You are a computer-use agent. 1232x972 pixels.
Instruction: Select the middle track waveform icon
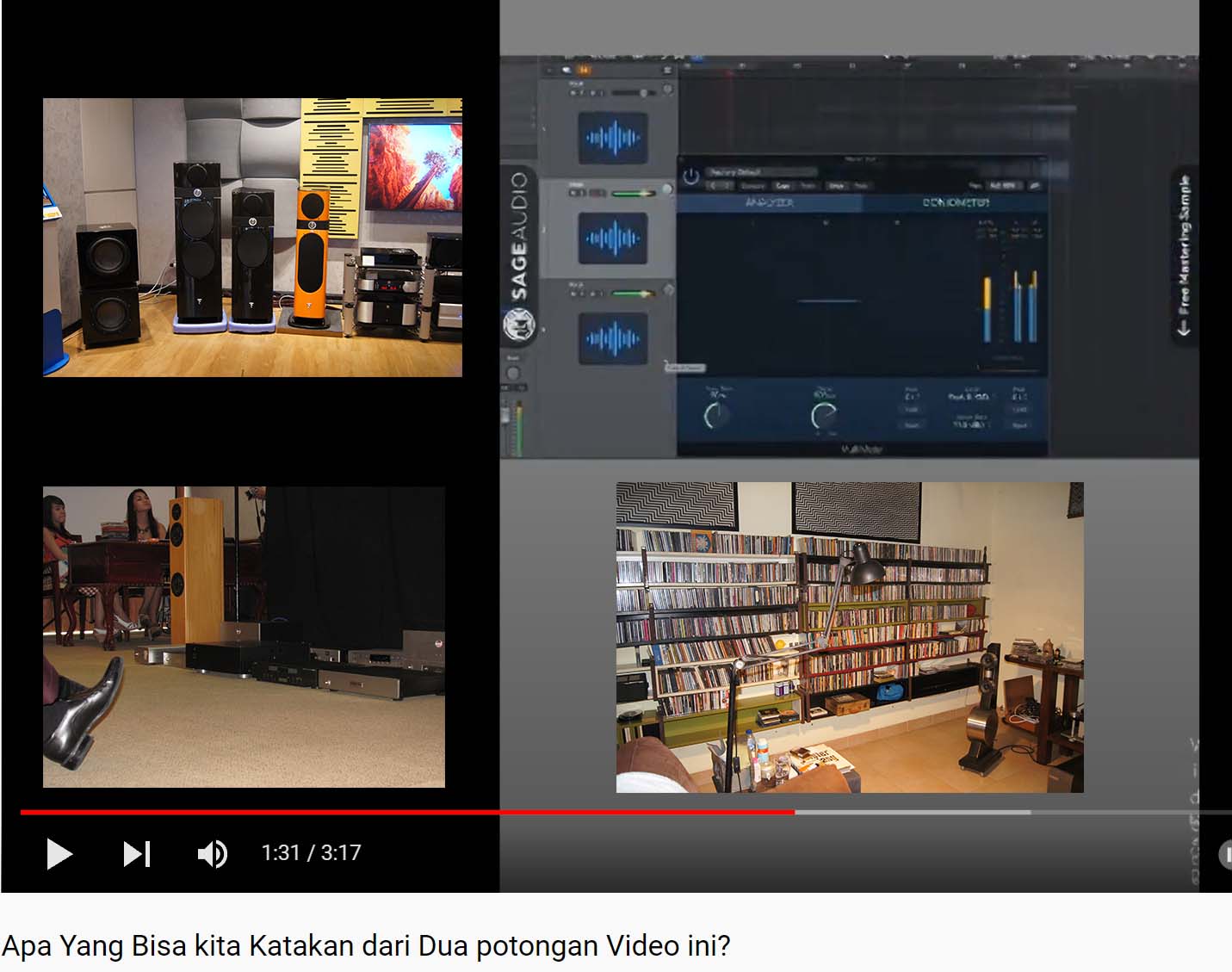[613, 237]
